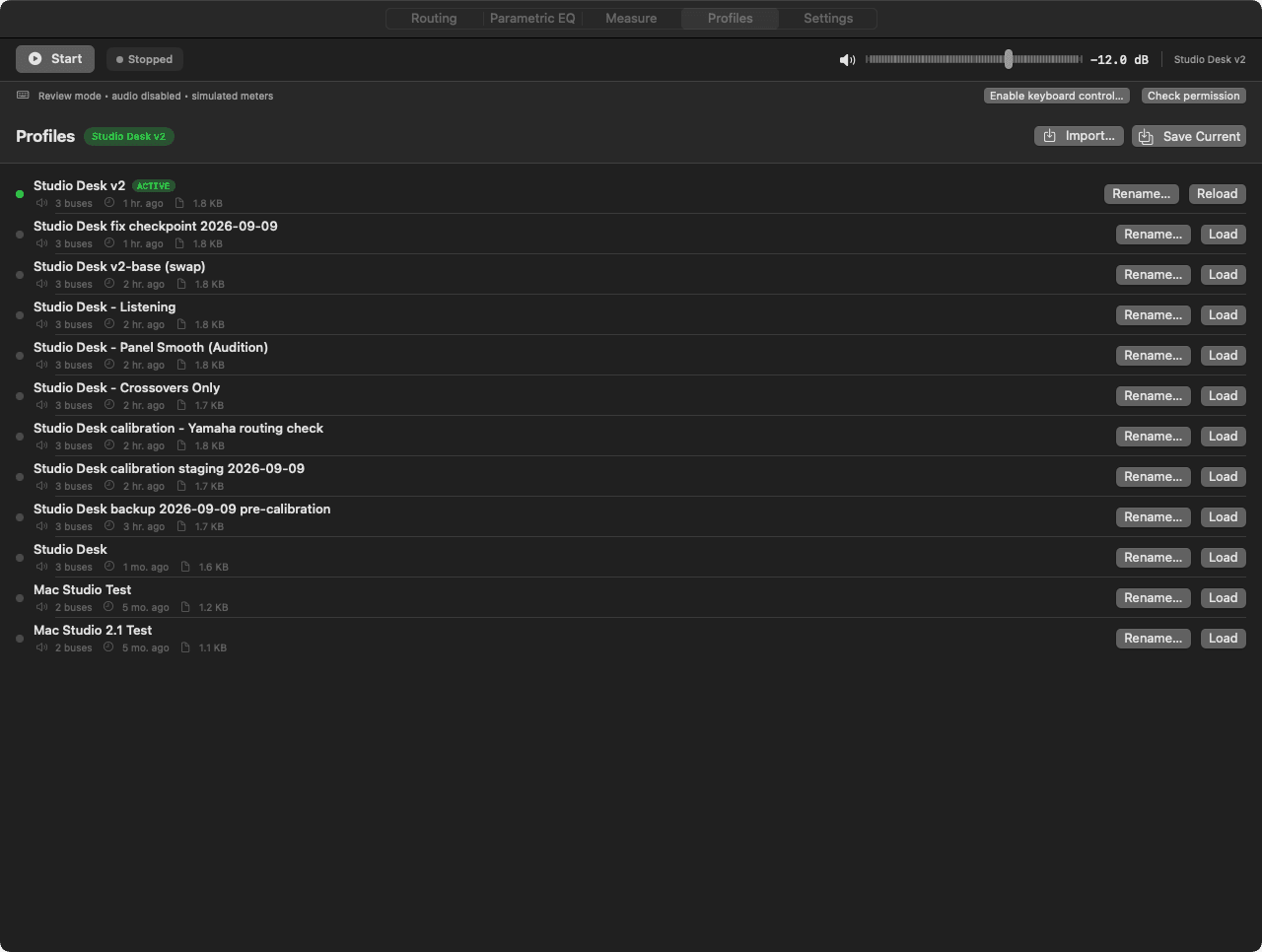Viewport: 1262px width, 952px height.
Task: Load Studio Desk - Crossovers Only
Action: tap(1223, 396)
